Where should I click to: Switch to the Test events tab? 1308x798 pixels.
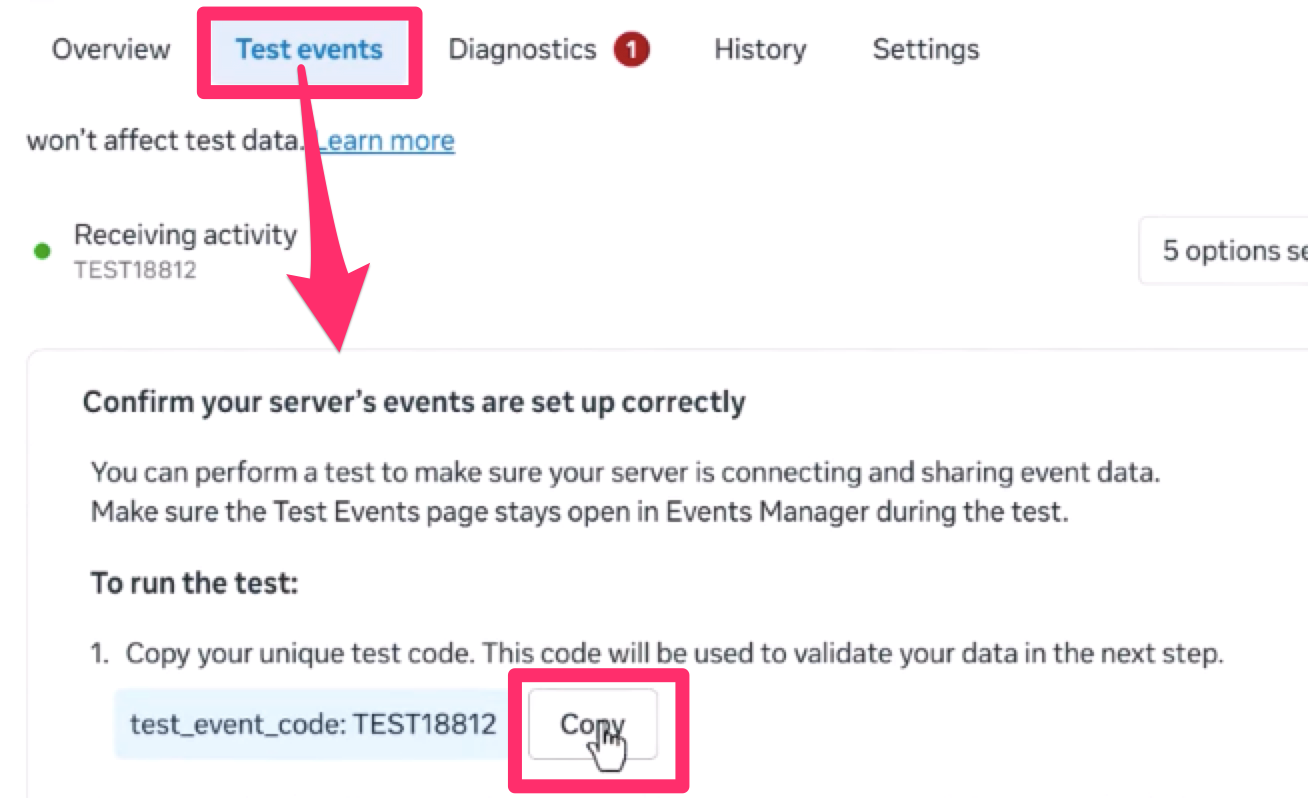(x=309, y=49)
